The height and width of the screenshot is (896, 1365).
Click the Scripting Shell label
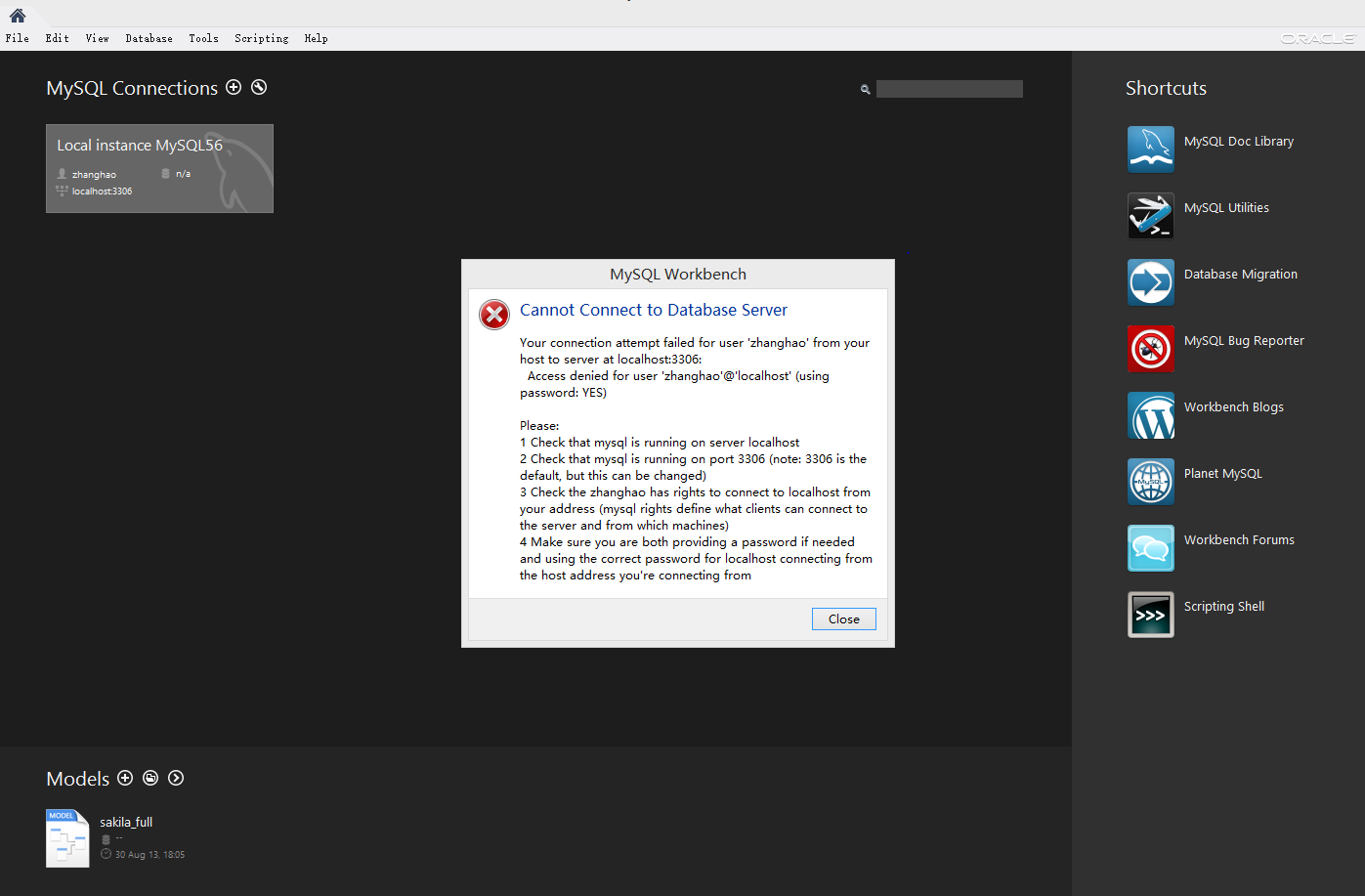click(1224, 607)
